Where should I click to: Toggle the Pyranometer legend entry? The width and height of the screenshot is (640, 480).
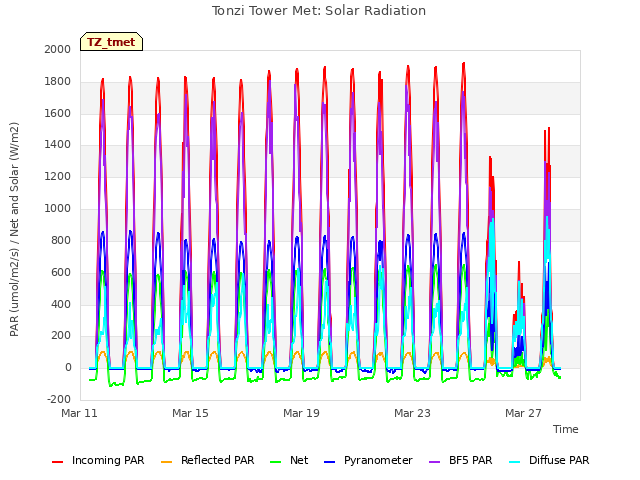[x=368, y=461]
